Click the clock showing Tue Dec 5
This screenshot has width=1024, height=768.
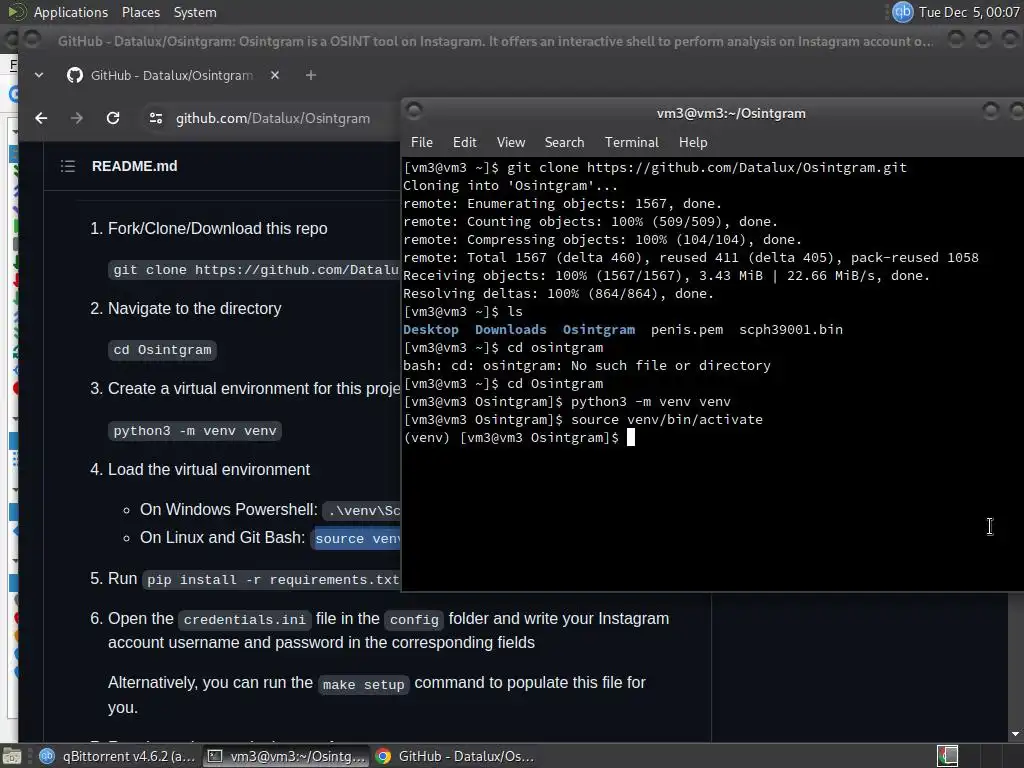(968, 12)
